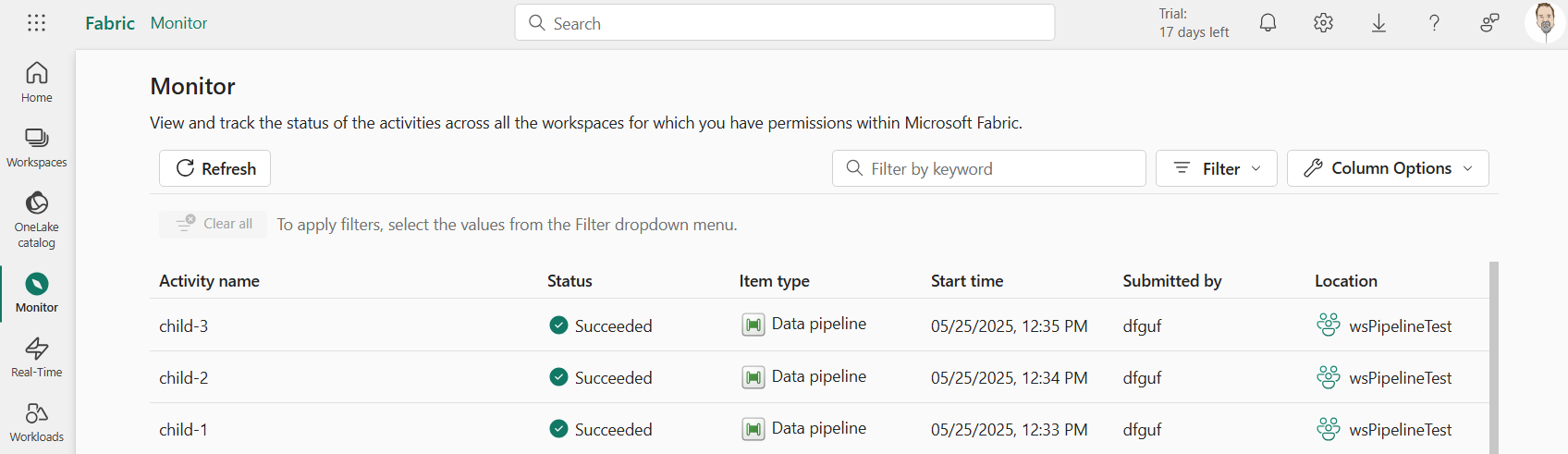Click the vertical scrollbar of the table
Viewport: 1568px width, 454px height.
[x=1494, y=357]
